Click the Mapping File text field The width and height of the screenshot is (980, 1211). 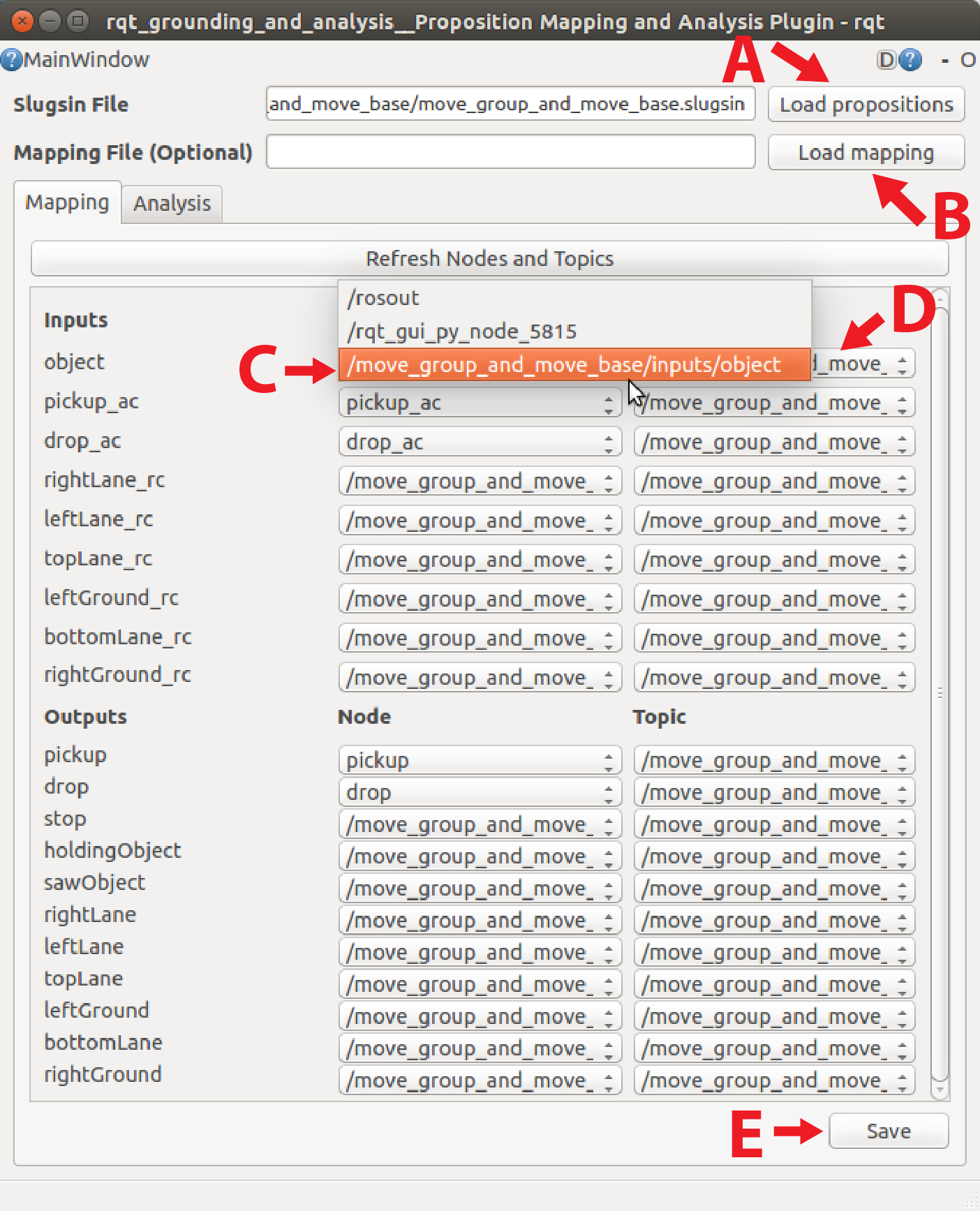point(510,152)
